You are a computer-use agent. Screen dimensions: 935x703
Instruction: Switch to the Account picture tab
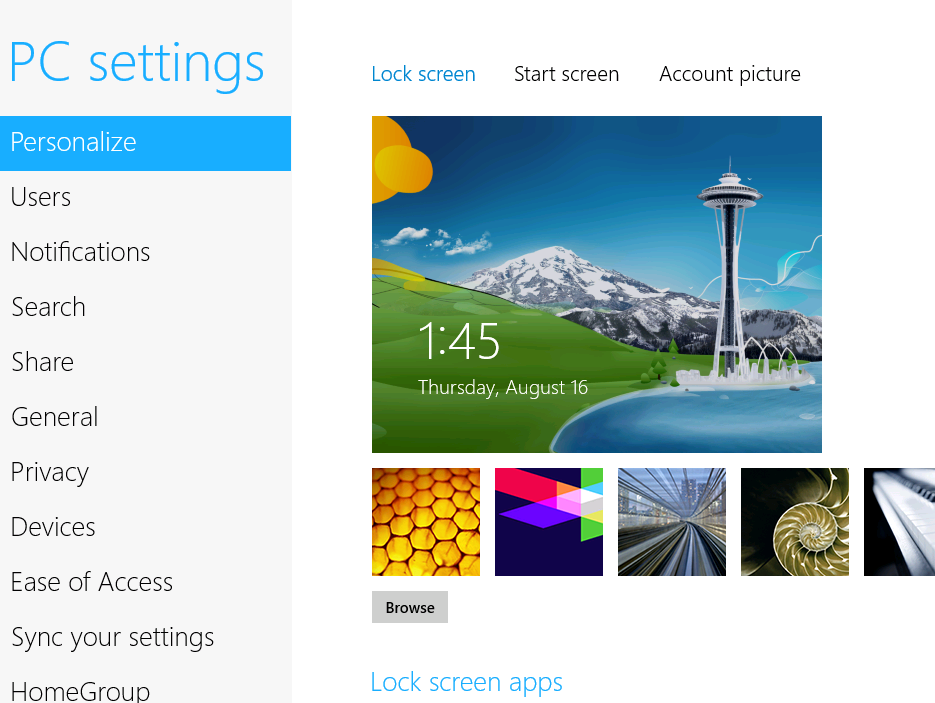[729, 74]
